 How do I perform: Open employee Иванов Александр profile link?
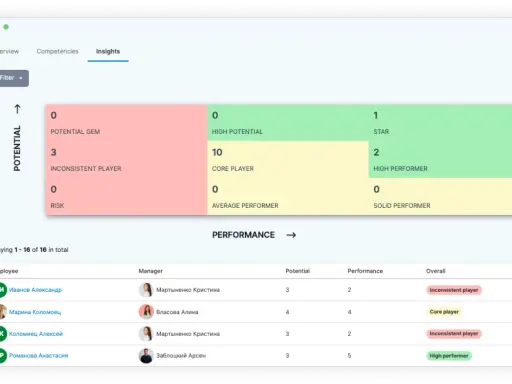(x=35, y=290)
